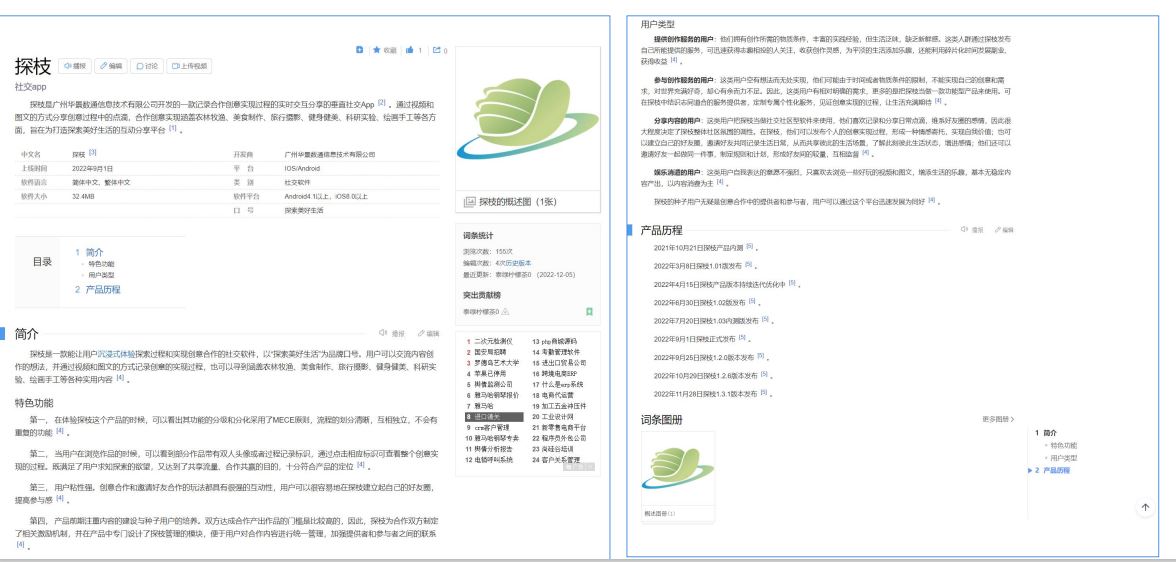Click the 词条图册 section heading
This screenshot has height=562, width=1176.
pyautogui.click(x=662, y=420)
